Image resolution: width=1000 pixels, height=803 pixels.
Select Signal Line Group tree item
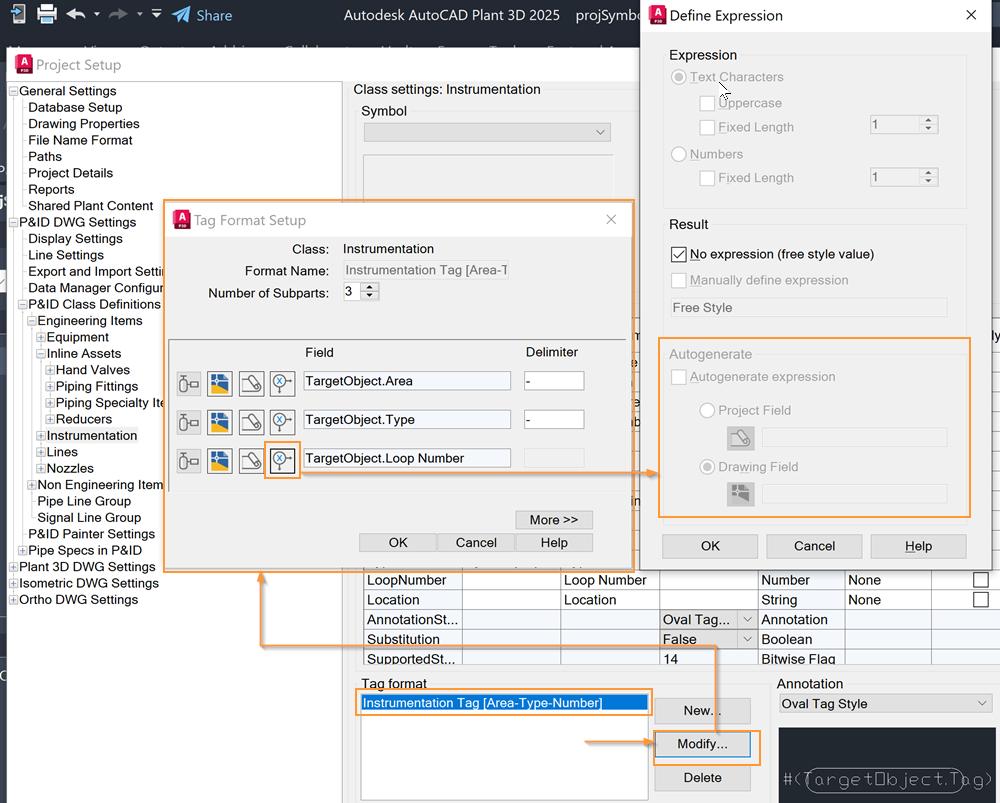point(89,517)
